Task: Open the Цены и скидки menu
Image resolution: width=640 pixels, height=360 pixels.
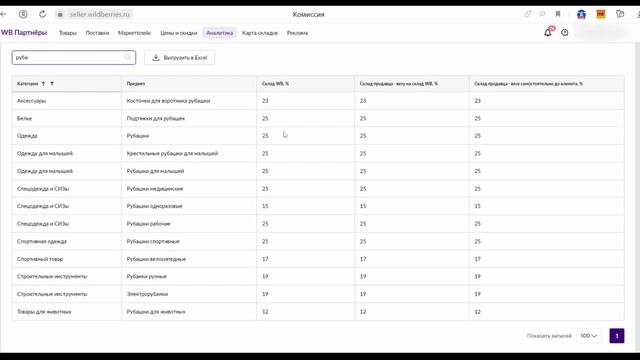Action: [x=179, y=33]
